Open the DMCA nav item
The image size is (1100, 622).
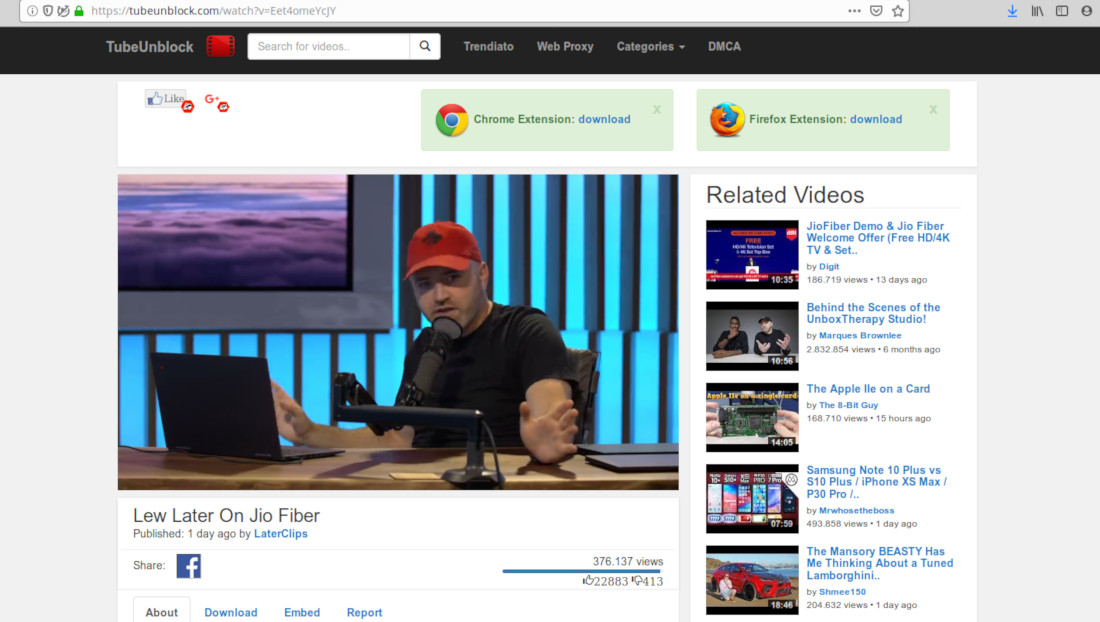(x=724, y=46)
